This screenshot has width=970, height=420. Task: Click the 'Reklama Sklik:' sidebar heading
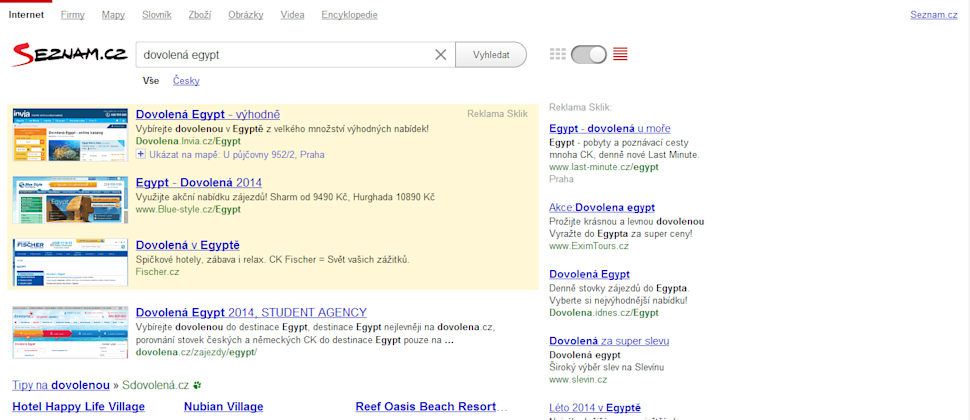click(x=580, y=108)
